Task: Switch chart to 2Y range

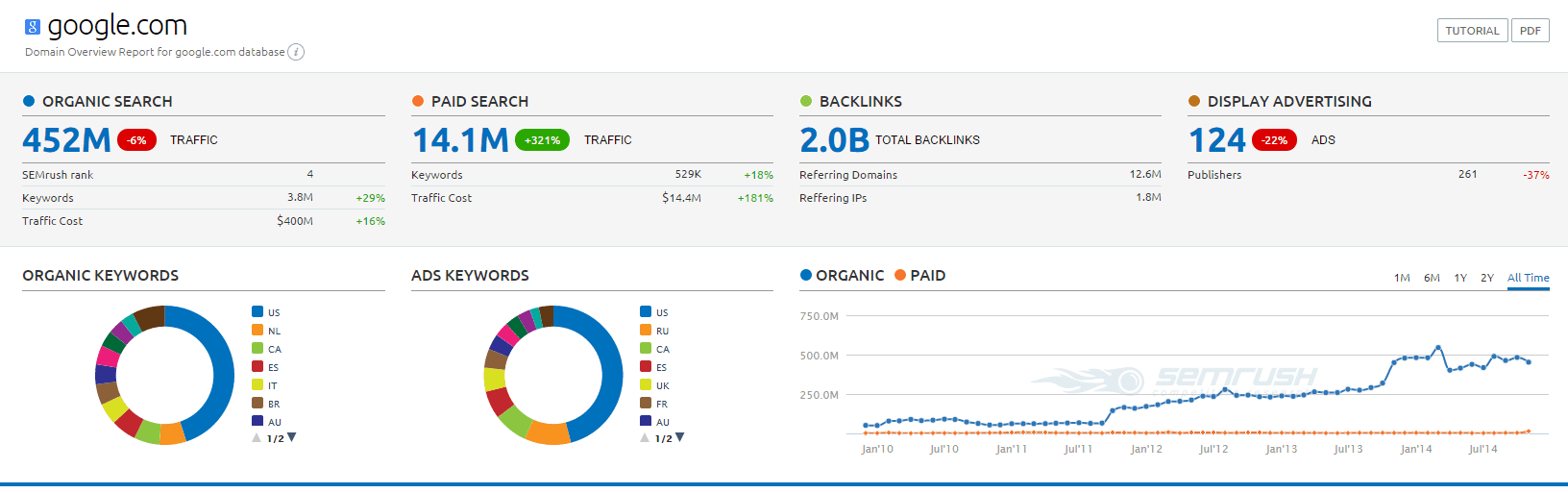Action: click(x=1487, y=278)
